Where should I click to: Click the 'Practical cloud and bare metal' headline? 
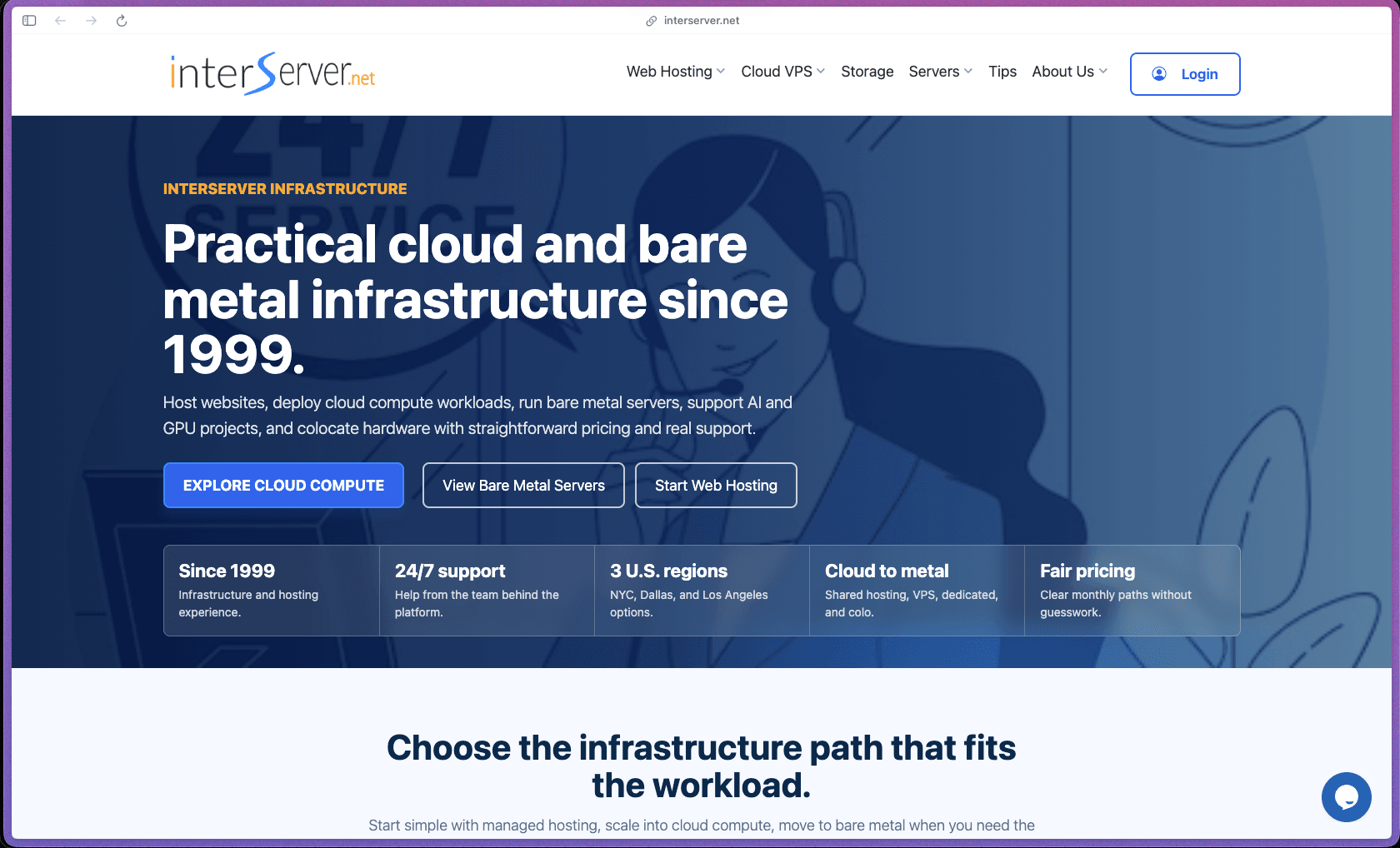click(475, 299)
